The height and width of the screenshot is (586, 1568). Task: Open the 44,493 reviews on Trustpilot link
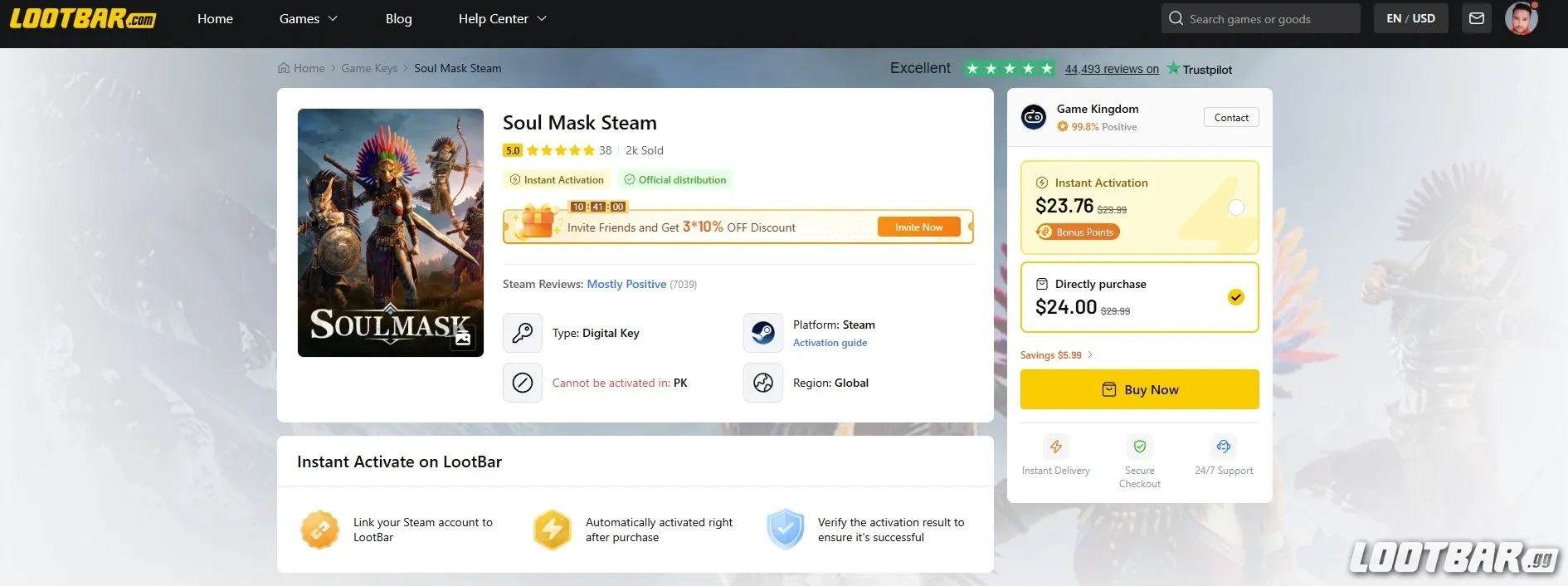[x=1112, y=69]
